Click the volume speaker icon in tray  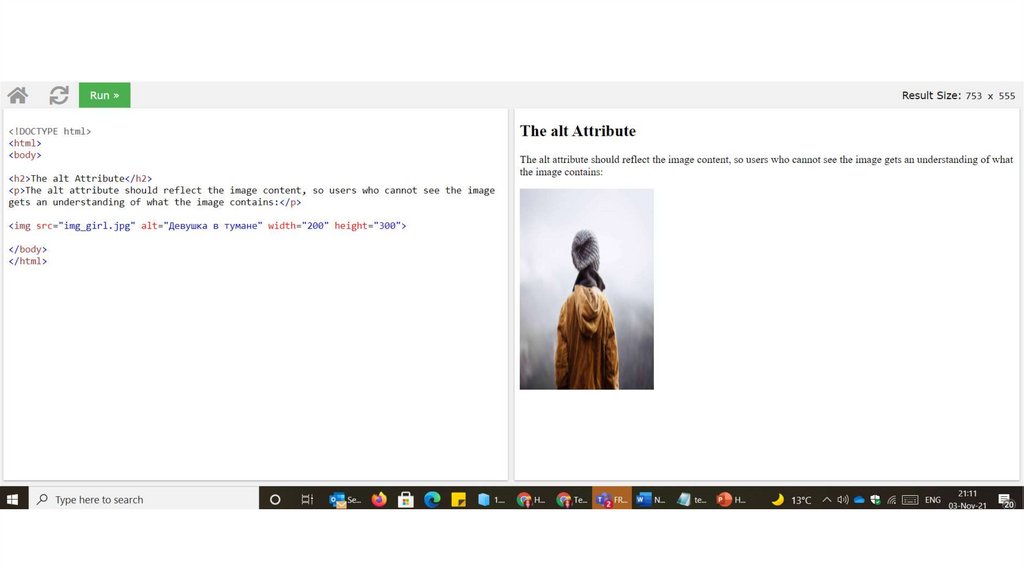(843, 499)
